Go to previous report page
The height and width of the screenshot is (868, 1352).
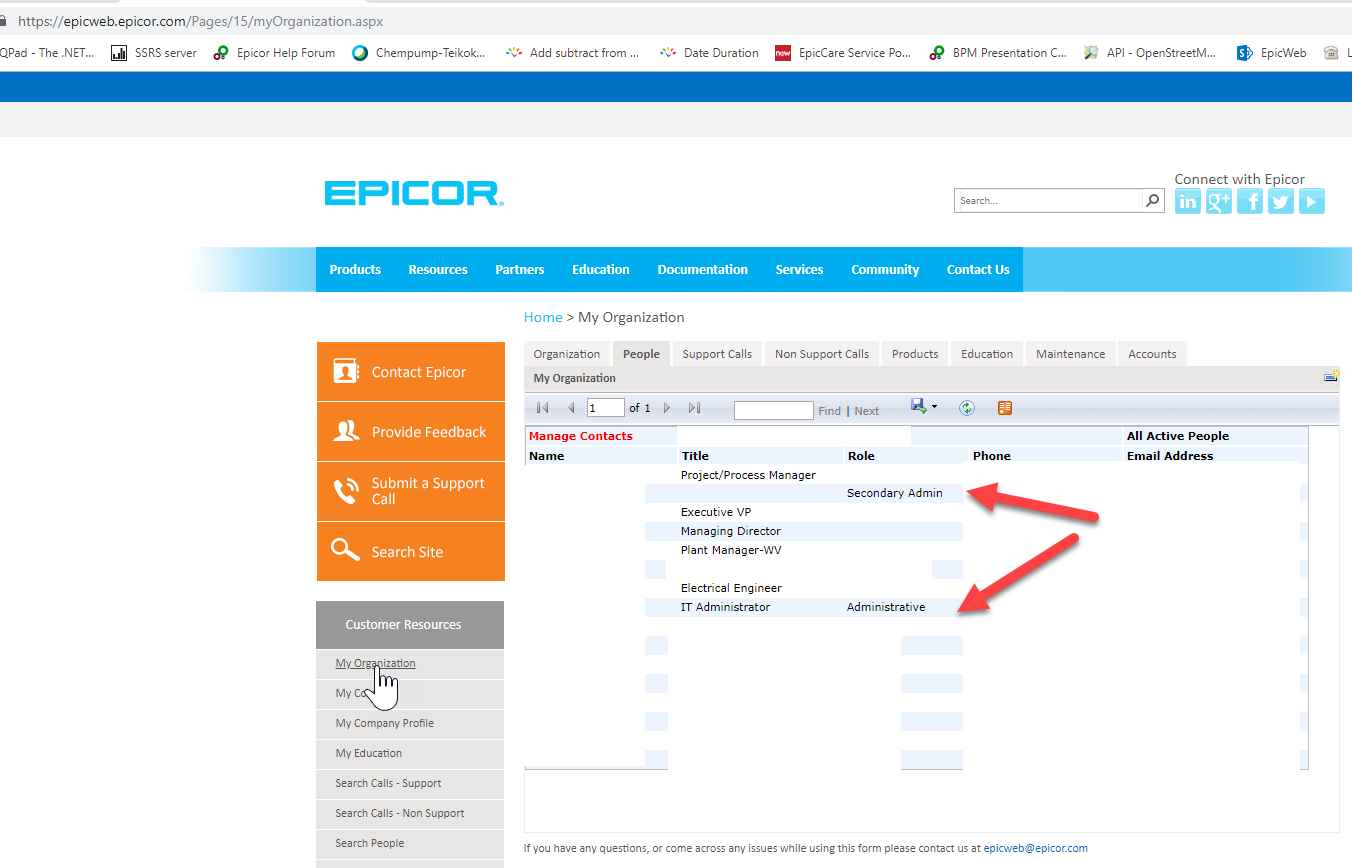point(571,408)
